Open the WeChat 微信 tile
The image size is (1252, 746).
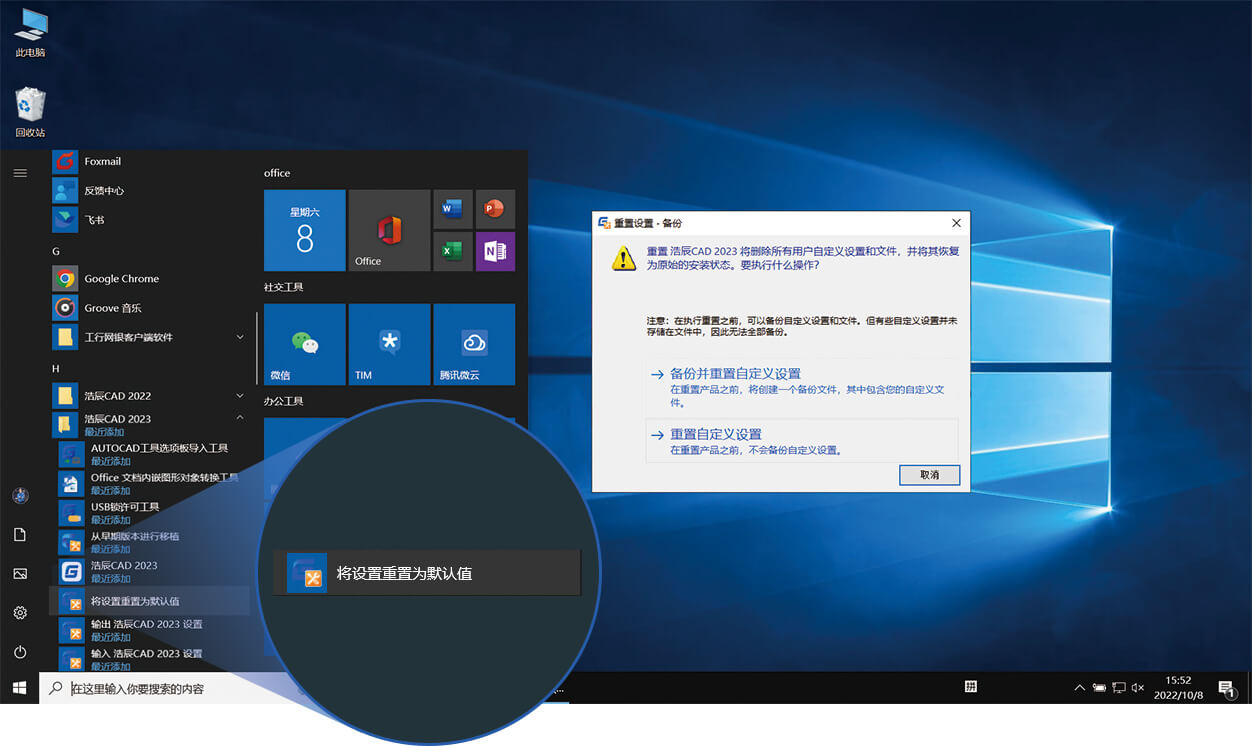point(304,343)
